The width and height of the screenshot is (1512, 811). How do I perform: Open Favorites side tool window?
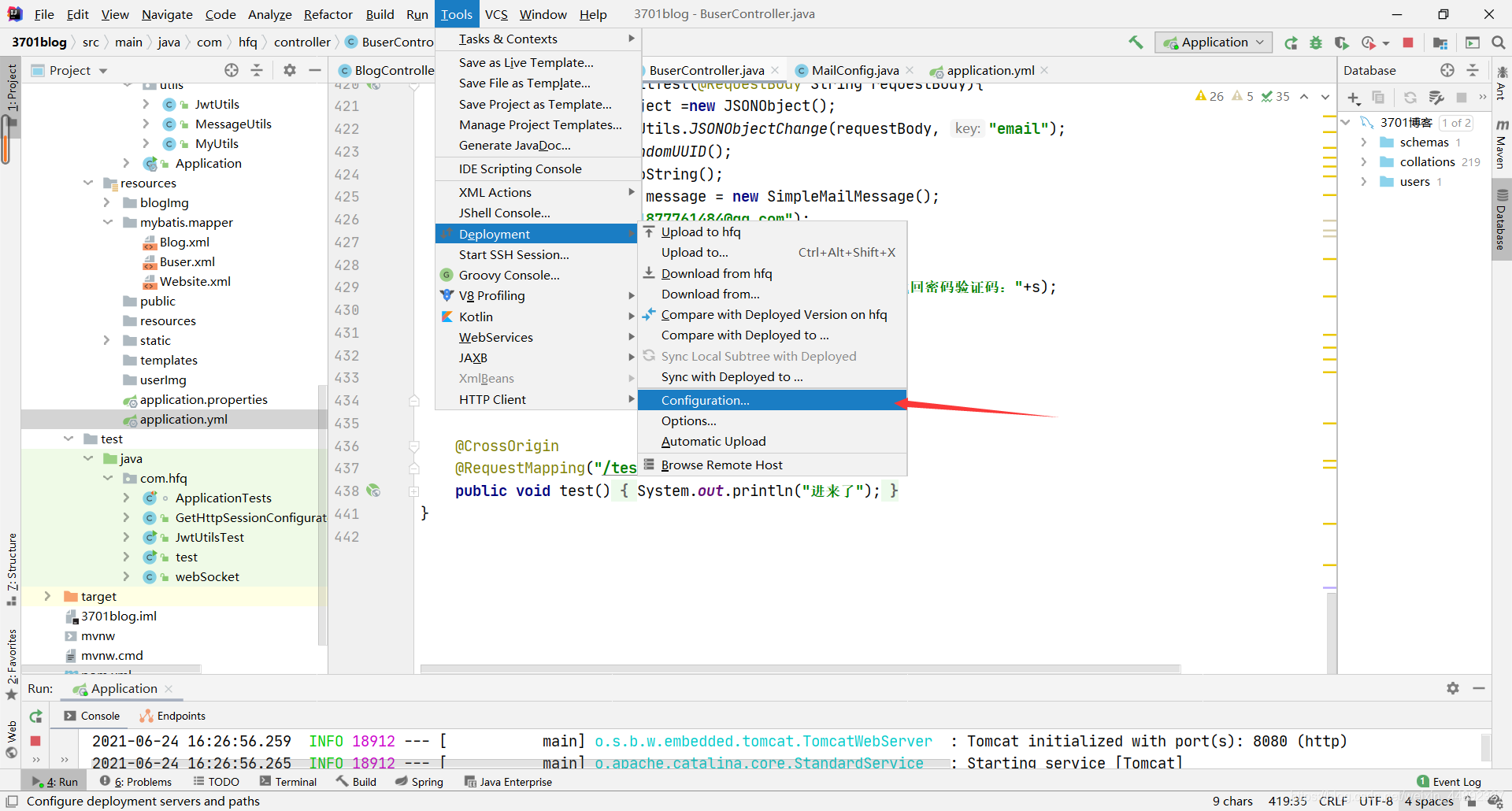(11, 664)
